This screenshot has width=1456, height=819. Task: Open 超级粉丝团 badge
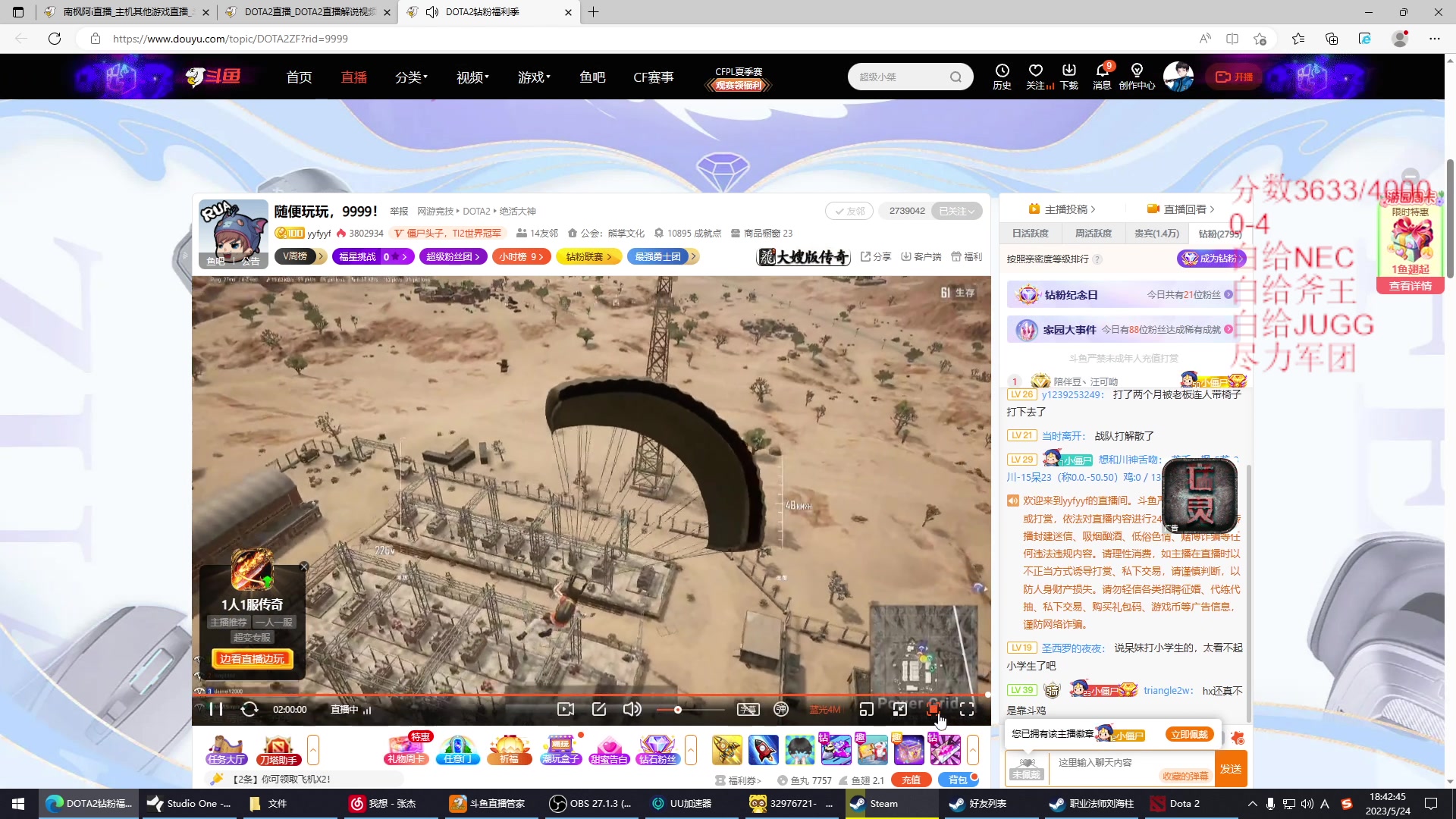pos(453,256)
